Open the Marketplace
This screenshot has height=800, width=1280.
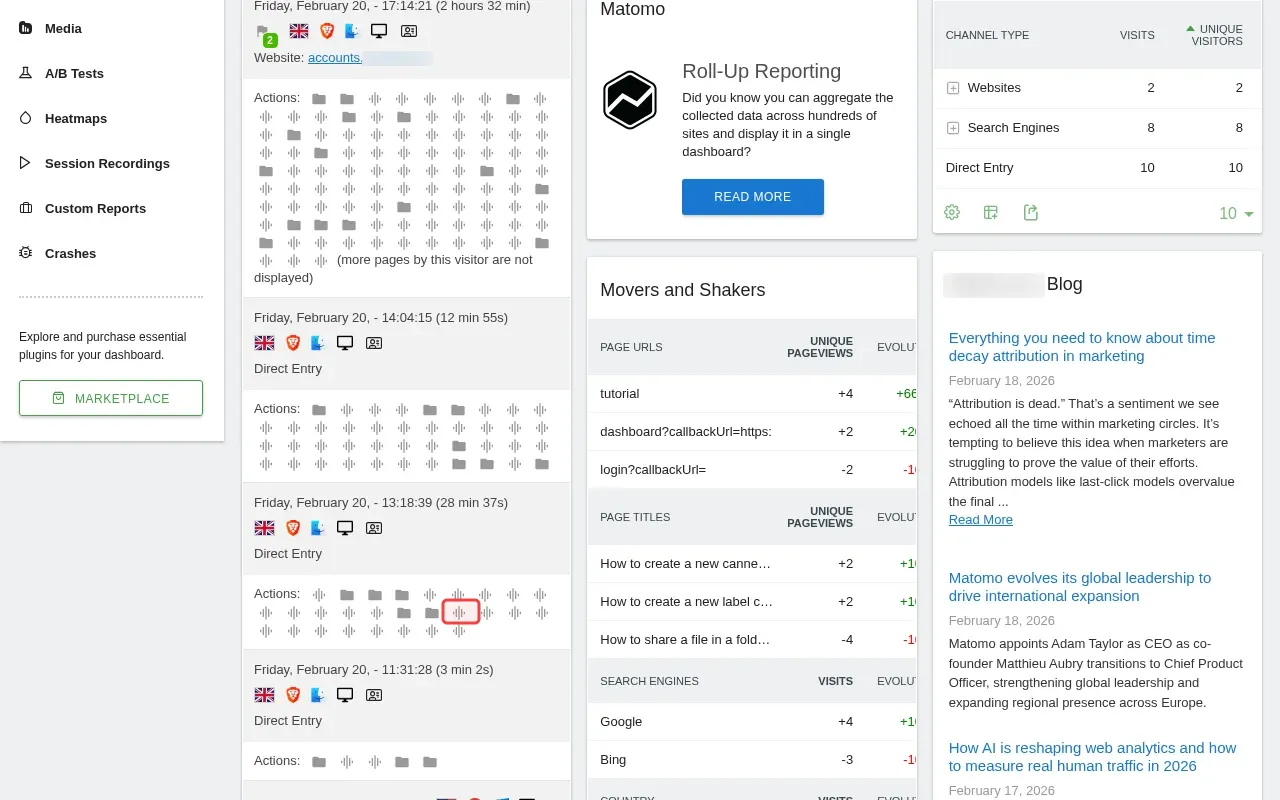(110, 398)
